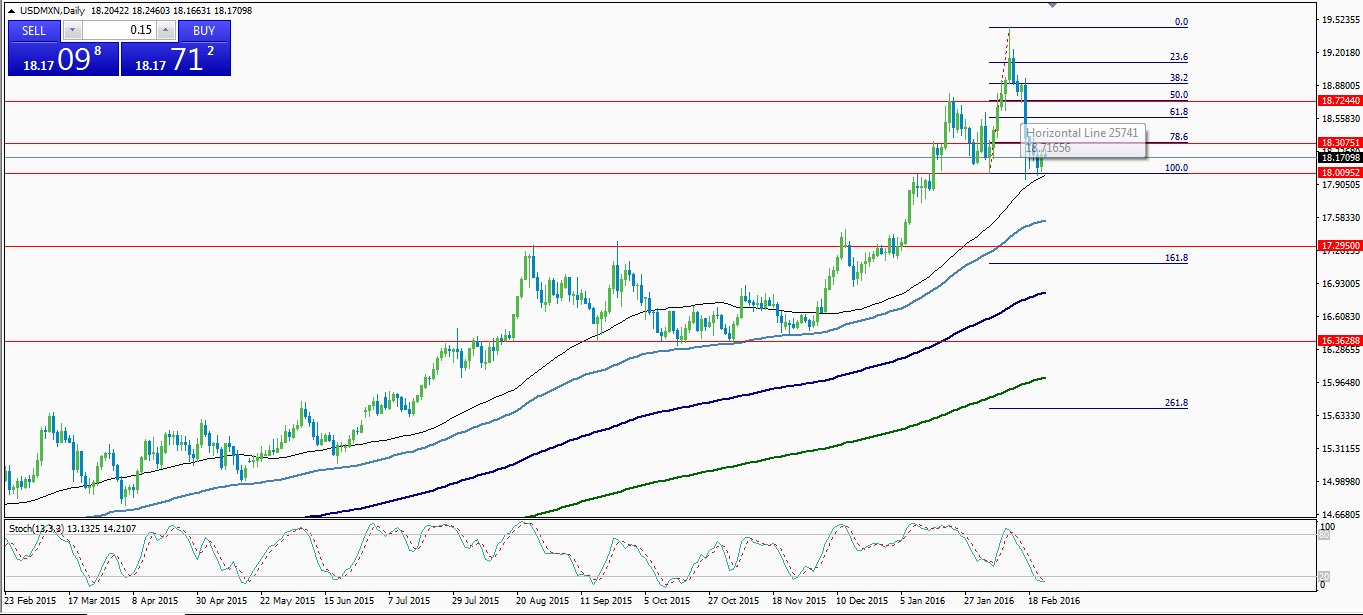Viewport: 1363px width, 615px height.
Task: Click the Fibonacci 100.0 level label
Action: point(1177,168)
